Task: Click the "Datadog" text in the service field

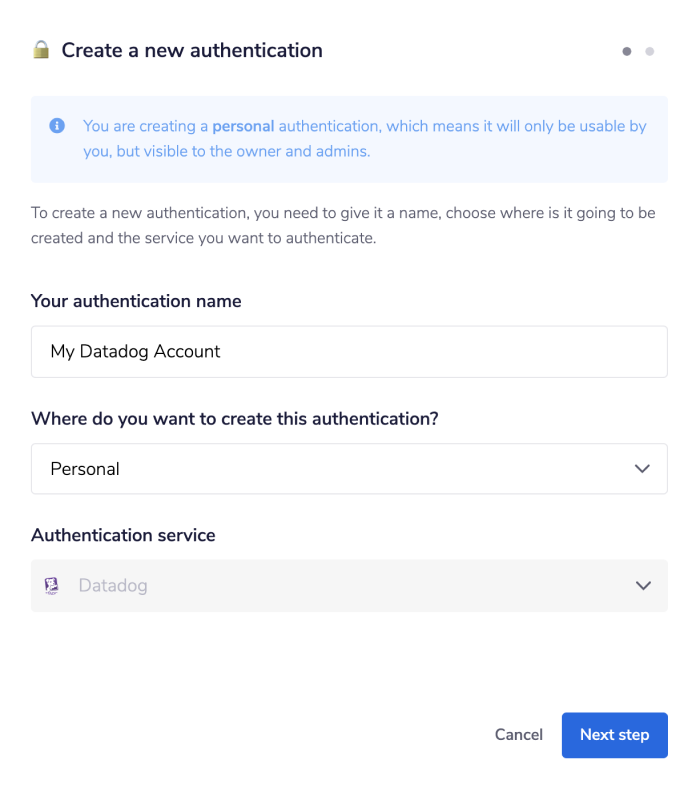Action: tap(113, 586)
